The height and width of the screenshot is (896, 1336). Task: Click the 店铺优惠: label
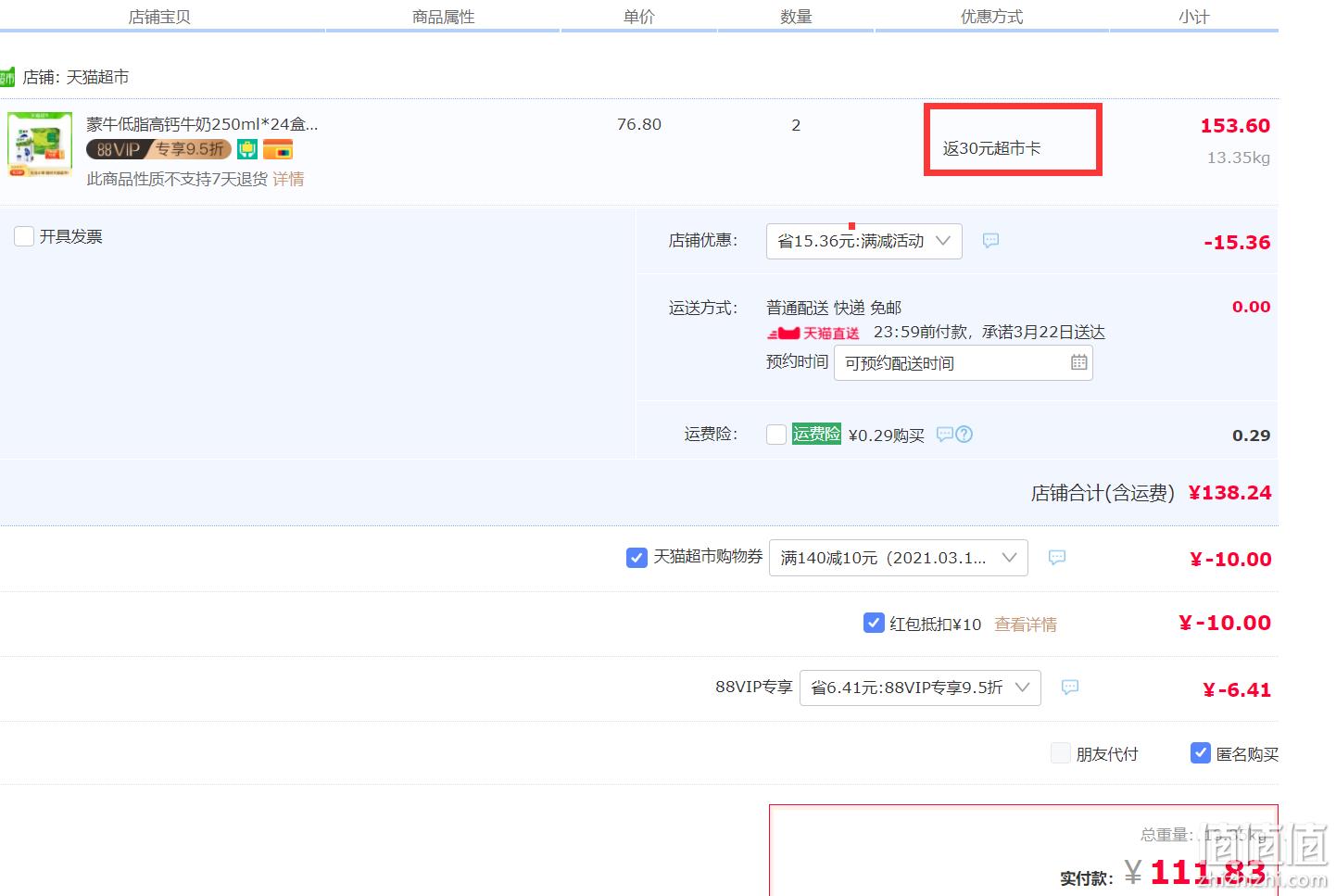[703, 241]
